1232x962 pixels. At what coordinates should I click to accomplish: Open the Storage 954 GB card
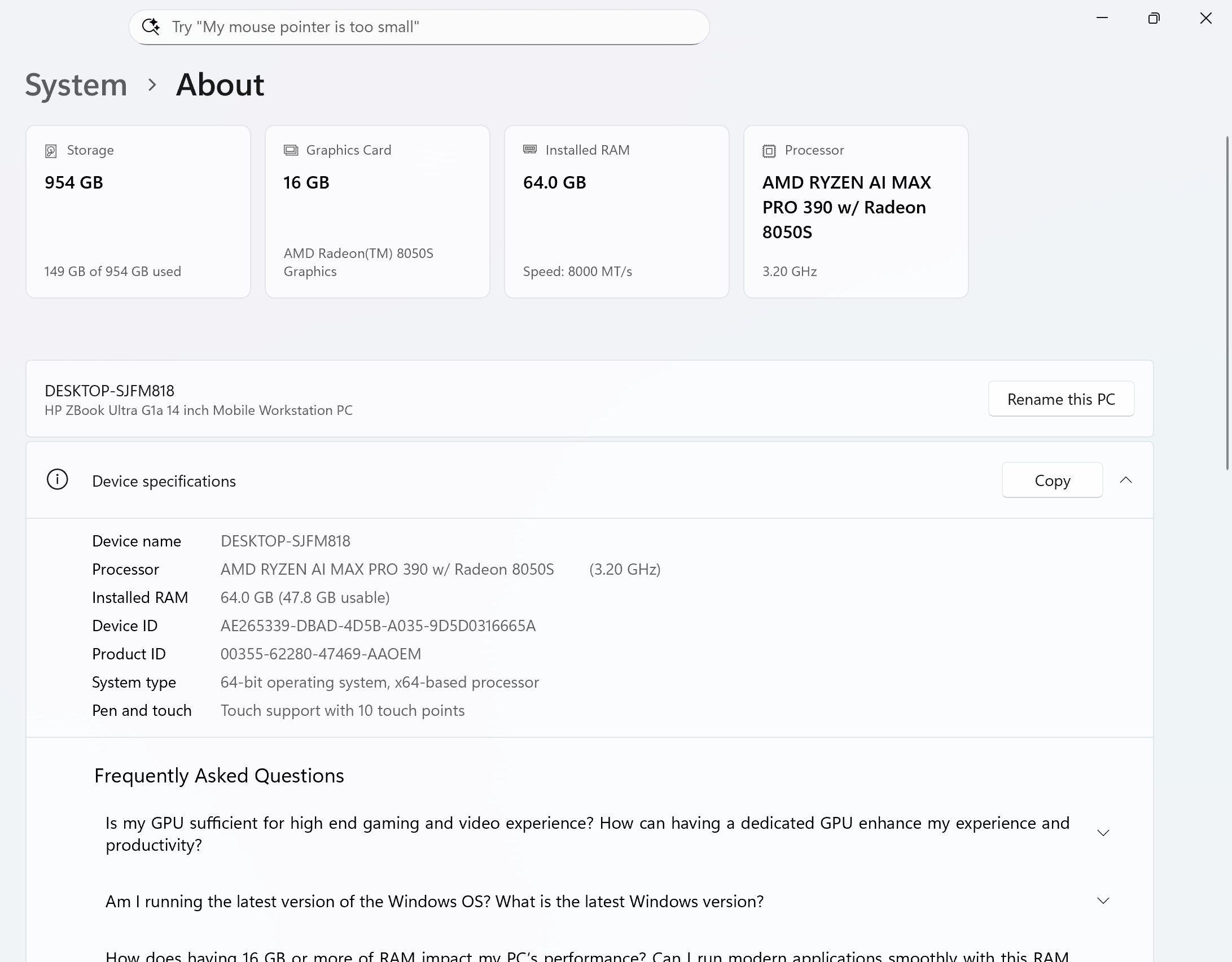click(x=138, y=212)
